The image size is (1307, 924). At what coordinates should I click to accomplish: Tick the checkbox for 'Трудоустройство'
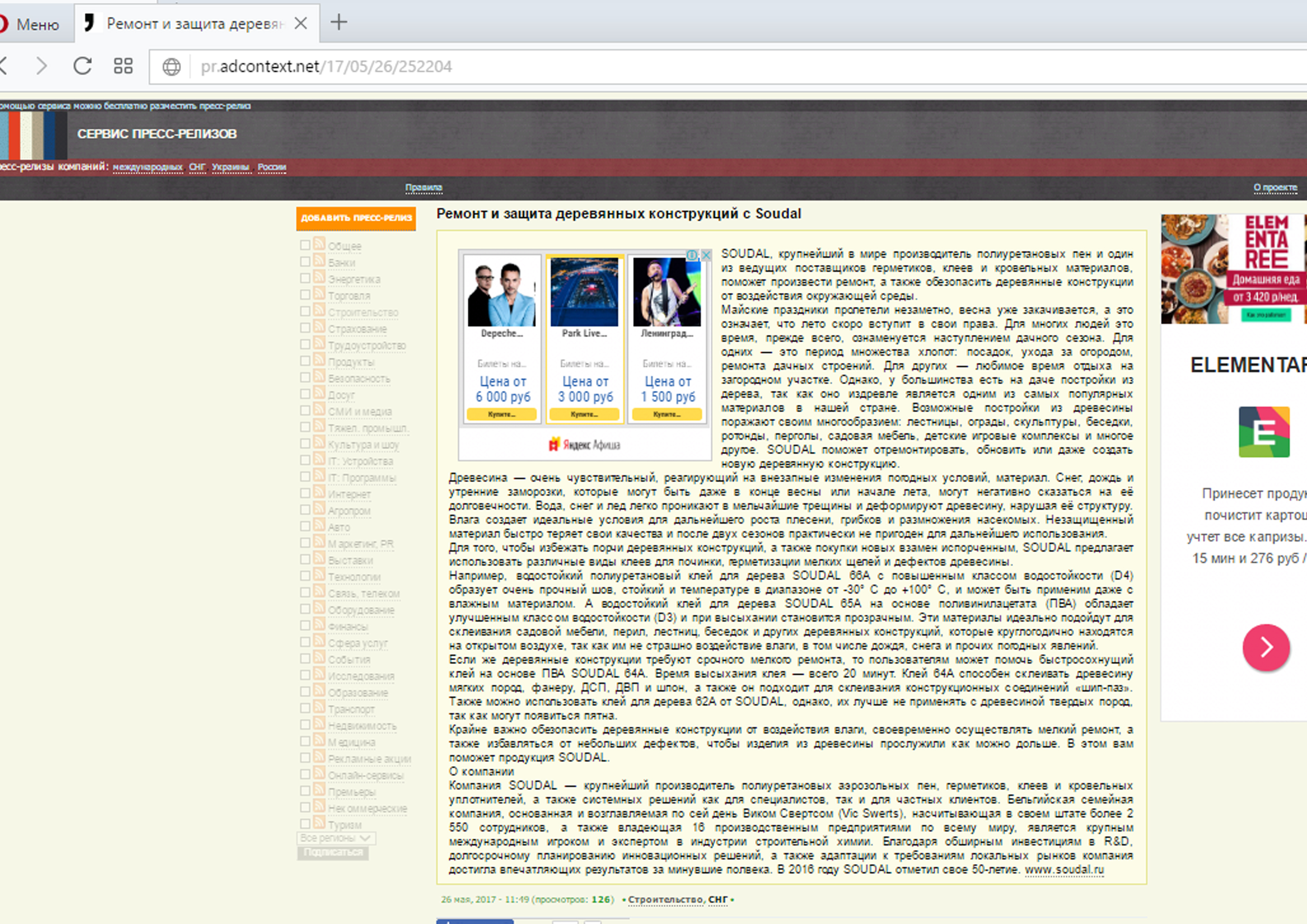305,344
